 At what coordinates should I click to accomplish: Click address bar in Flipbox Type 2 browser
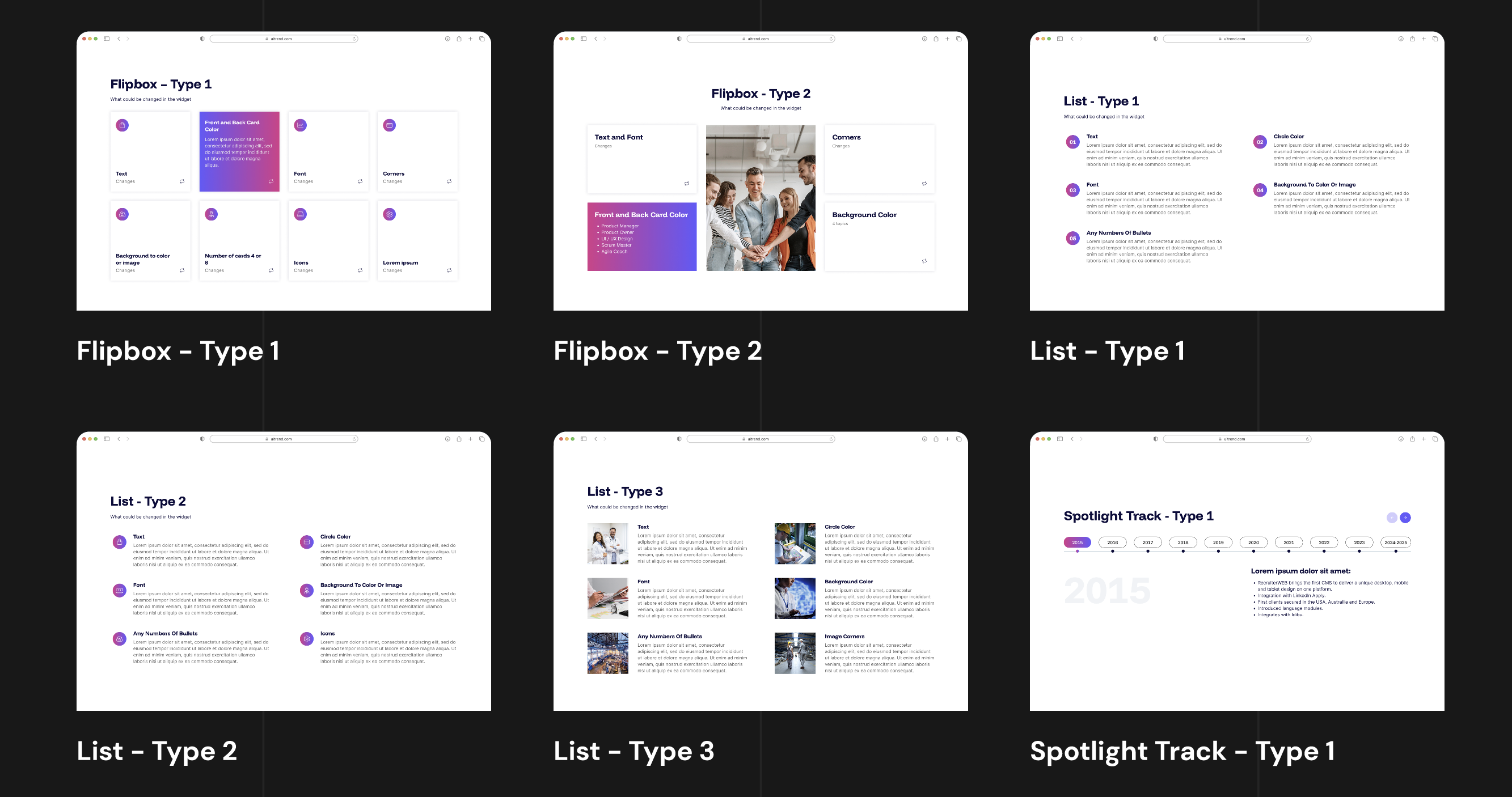[x=760, y=39]
